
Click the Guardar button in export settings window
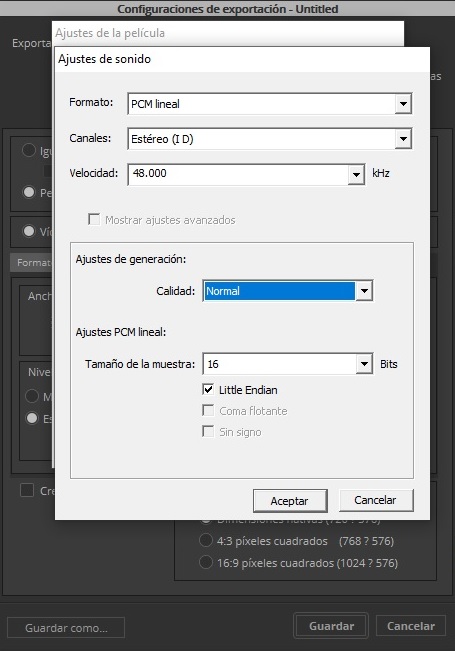(331, 626)
